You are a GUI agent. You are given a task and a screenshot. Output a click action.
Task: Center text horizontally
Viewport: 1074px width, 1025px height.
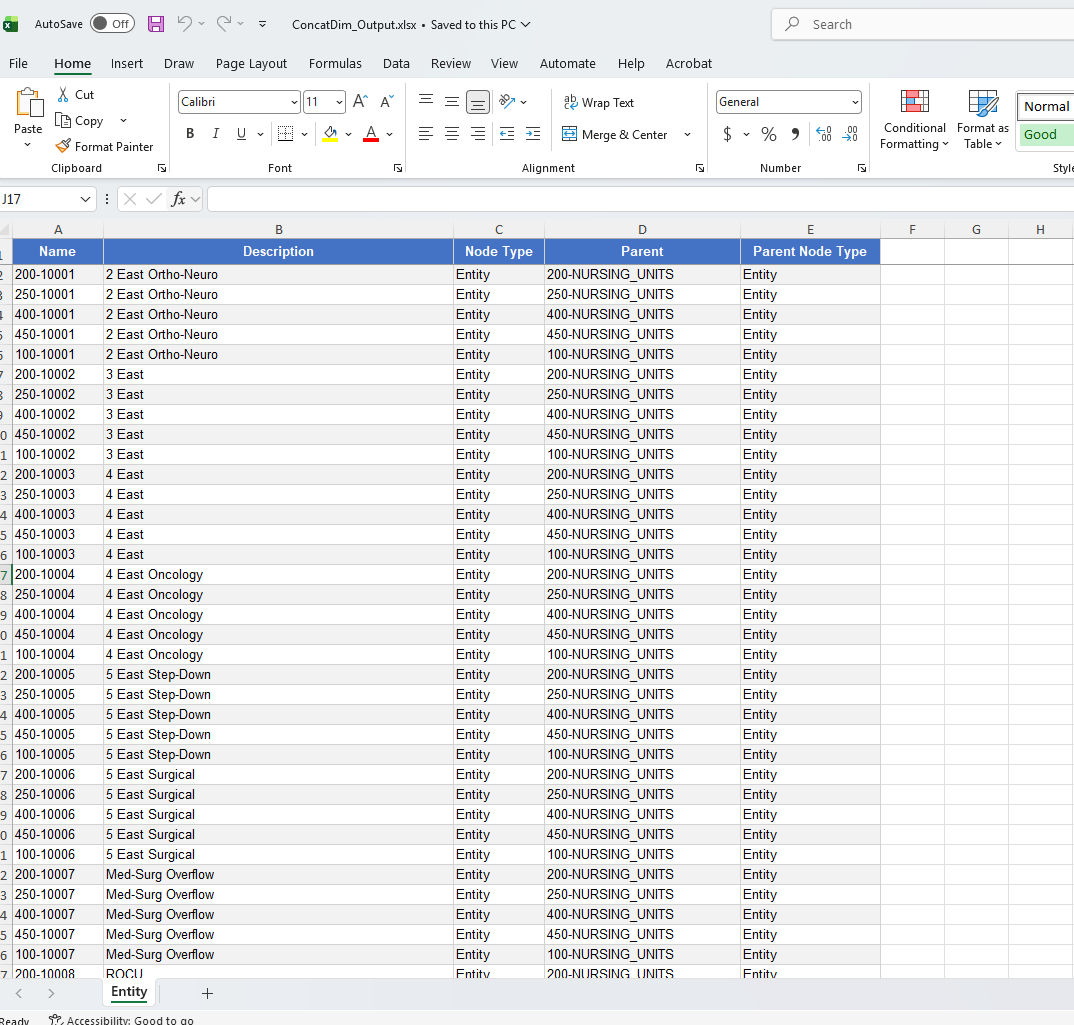click(x=452, y=134)
